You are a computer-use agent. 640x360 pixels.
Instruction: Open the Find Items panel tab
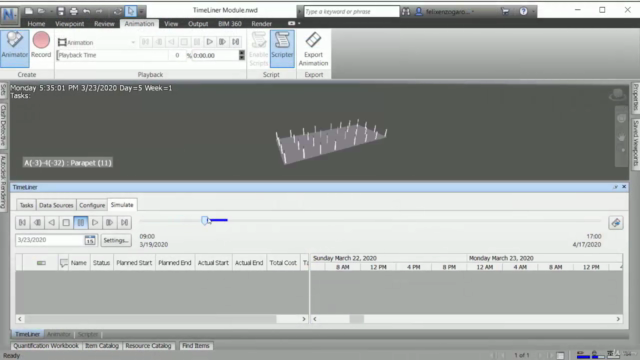tap(196, 346)
